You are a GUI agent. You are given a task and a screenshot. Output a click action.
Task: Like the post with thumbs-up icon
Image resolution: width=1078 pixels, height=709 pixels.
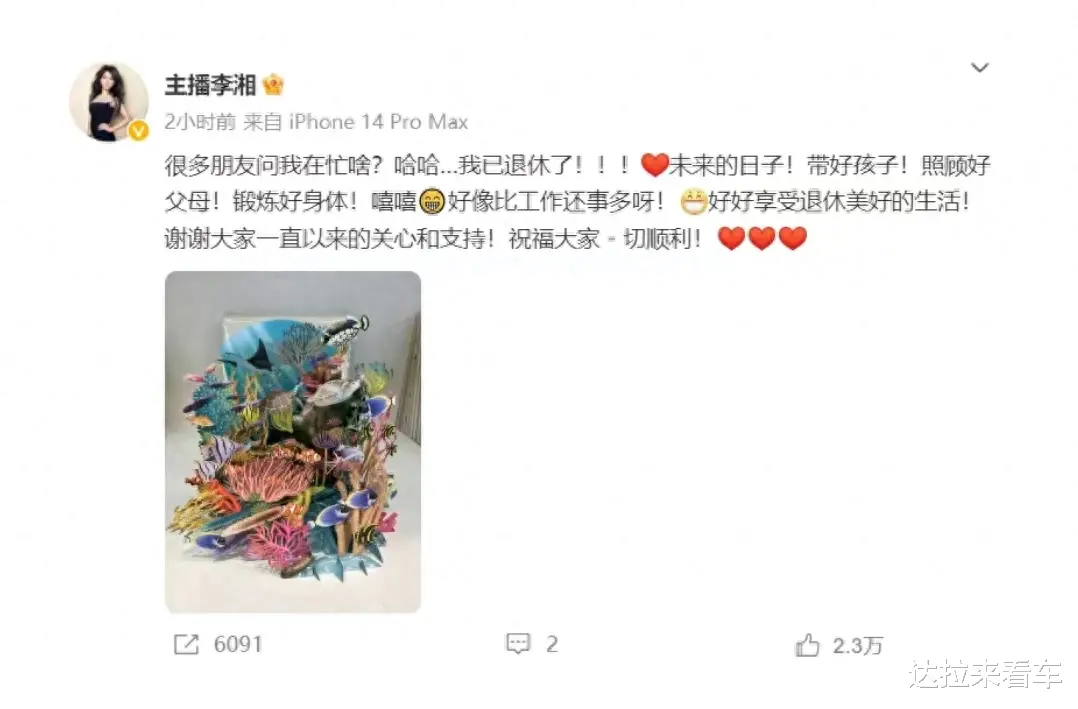click(x=808, y=645)
